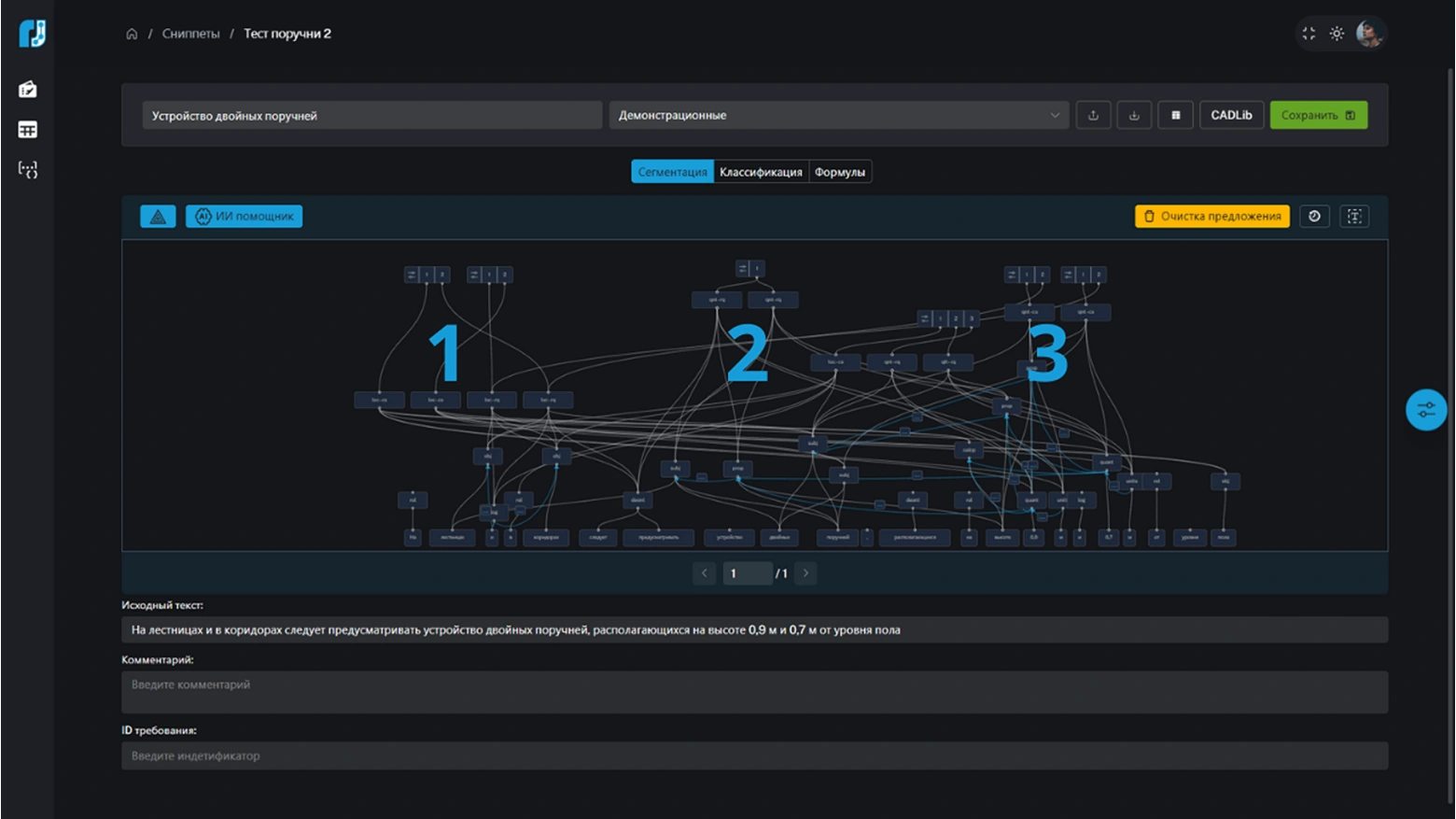Image resolution: width=1456 pixels, height=819 pixels.
Task: Switch to the Формулы tab
Action: click(x=839, y=172)
